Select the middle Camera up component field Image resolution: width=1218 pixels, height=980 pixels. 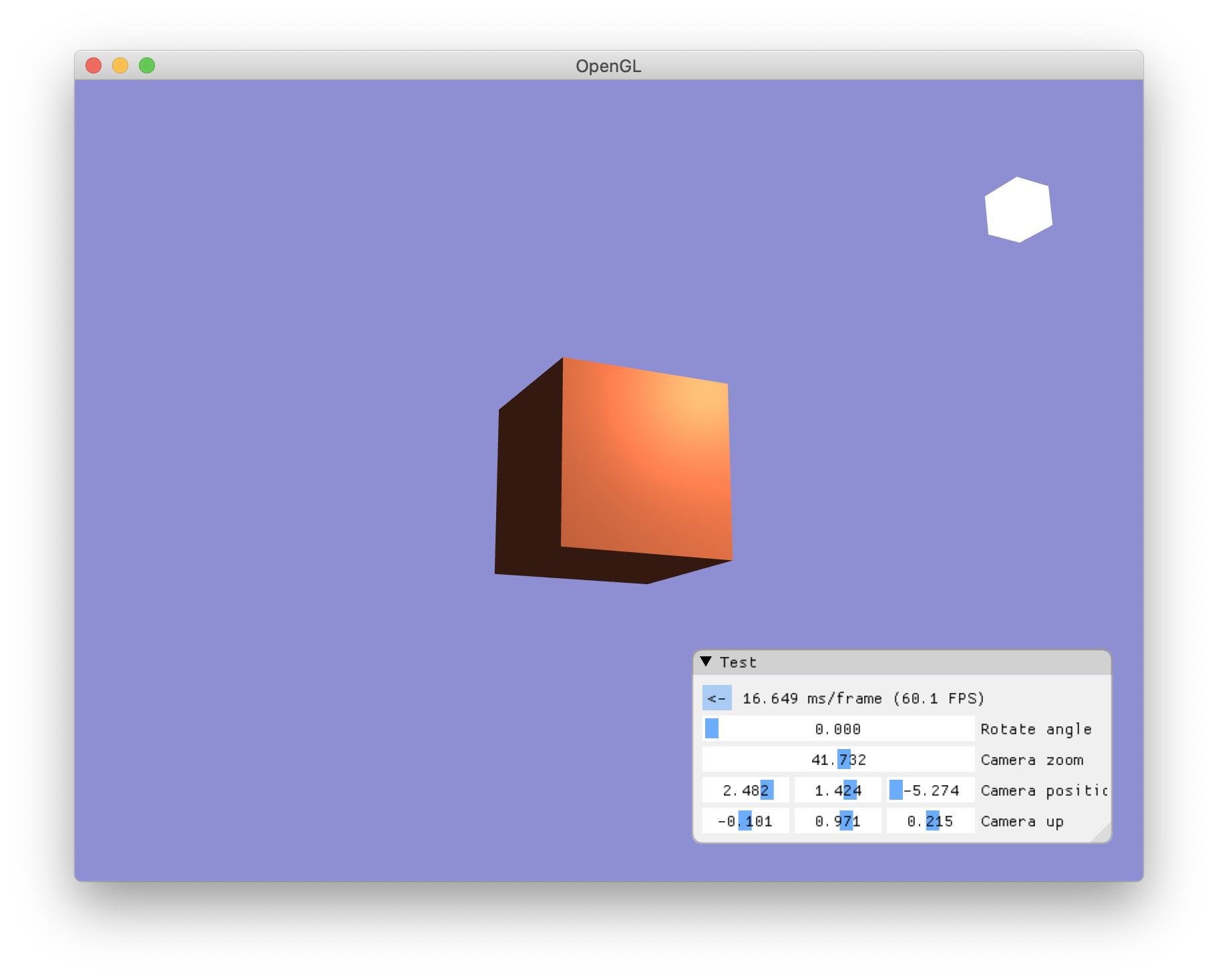(837, 820)
